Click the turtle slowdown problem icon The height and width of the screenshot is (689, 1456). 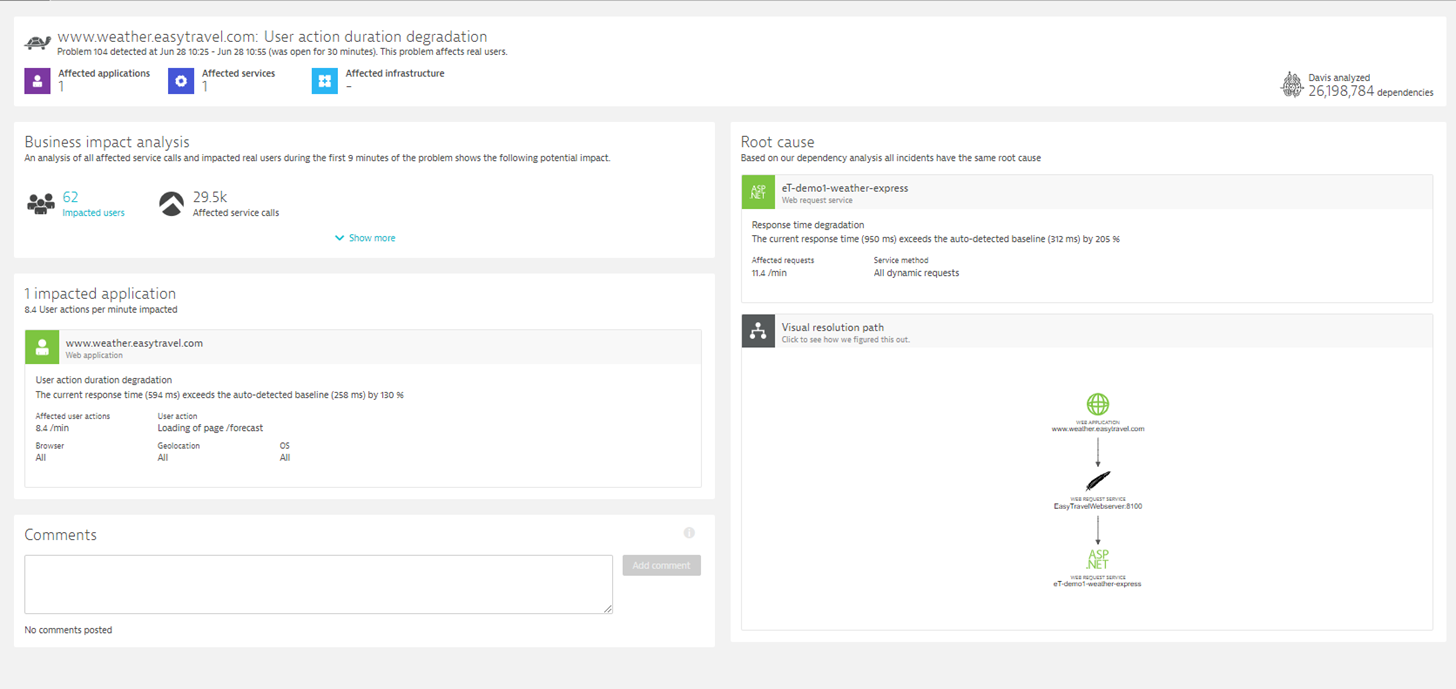click(x=38, y=44)
